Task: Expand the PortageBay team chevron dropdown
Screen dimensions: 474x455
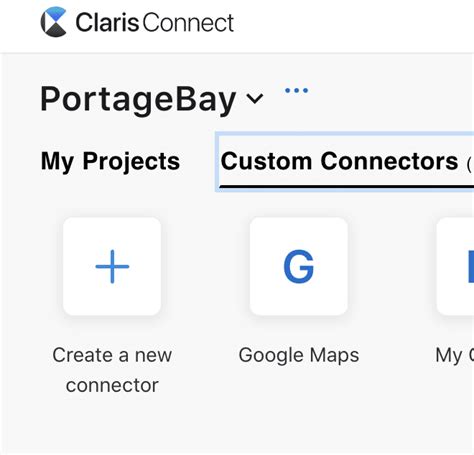Action: click(255, 99)
